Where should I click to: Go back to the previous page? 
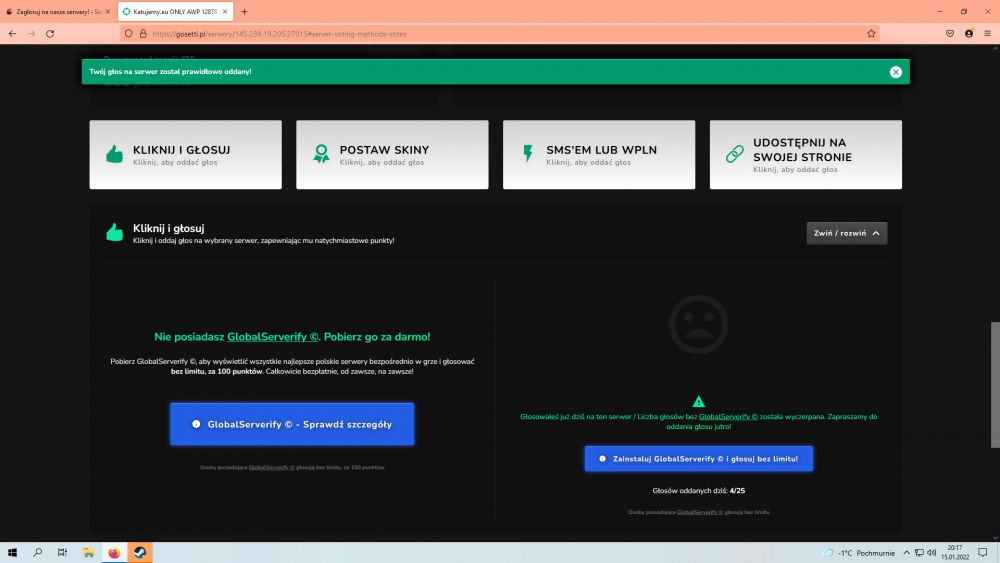coord(13,34)
